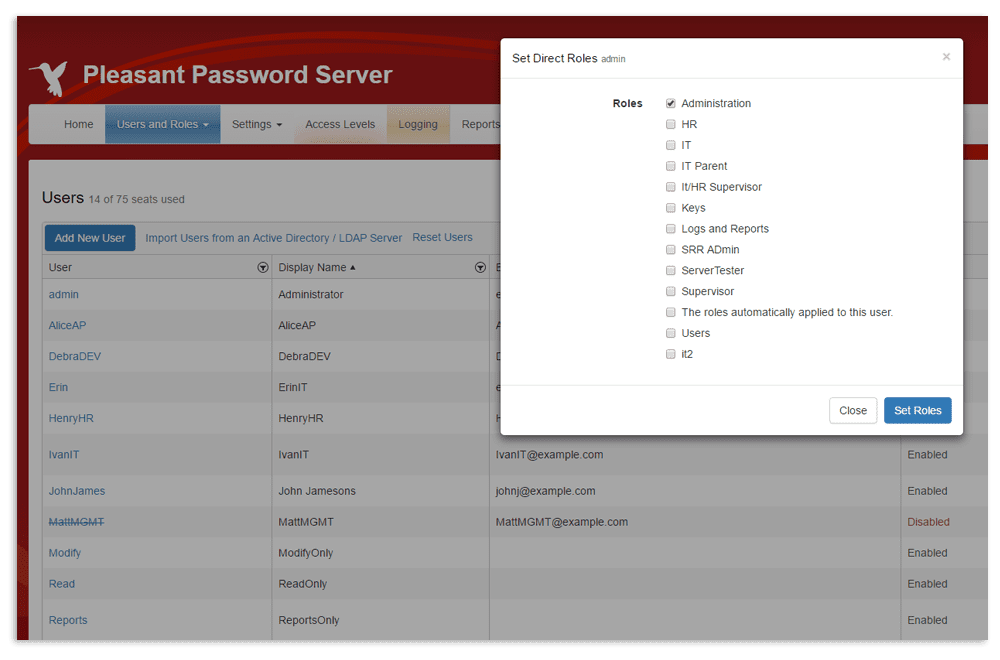The width and height of the screenshot is (1000, 660).
Task: Click the Set Roles button
Action: pos(917,411)
